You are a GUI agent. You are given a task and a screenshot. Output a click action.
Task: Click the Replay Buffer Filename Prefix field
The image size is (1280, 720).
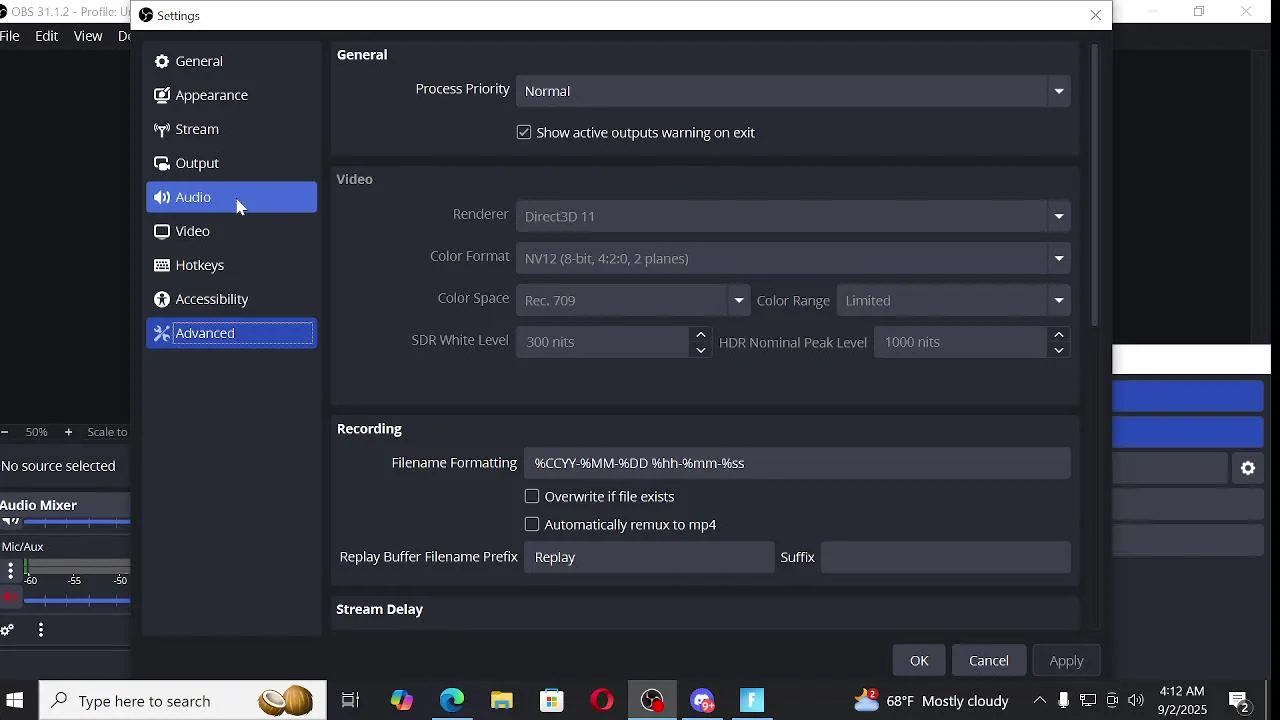pyautogui.click(x=649, y=557)
